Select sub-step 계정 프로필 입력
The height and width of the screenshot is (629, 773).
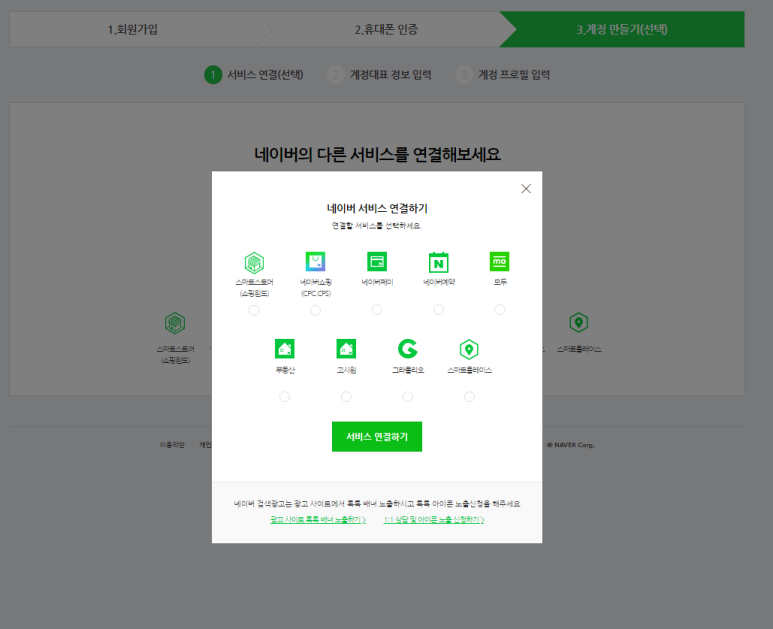tap(503, 75)
